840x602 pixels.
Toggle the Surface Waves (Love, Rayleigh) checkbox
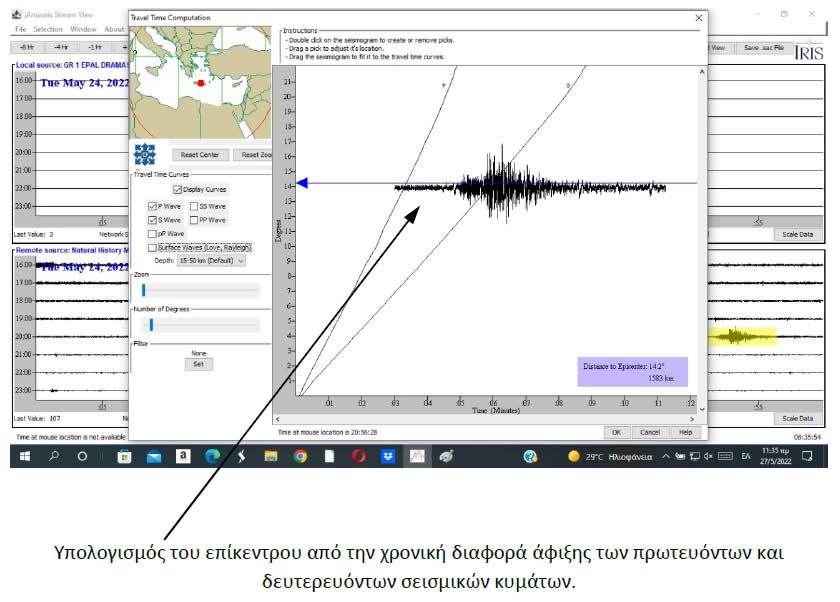point(152,247)
